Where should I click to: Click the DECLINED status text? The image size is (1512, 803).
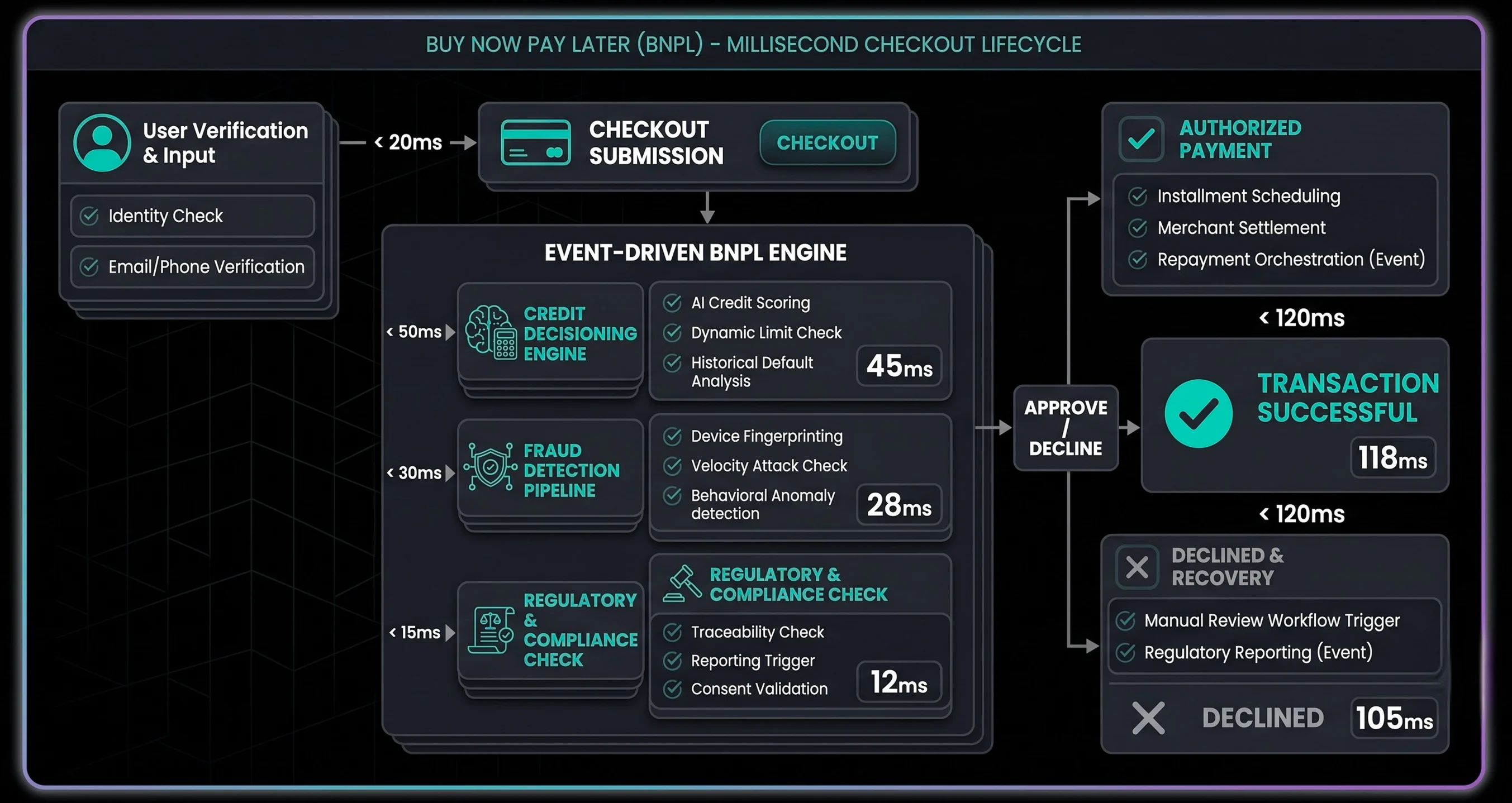click(1263, 718)
